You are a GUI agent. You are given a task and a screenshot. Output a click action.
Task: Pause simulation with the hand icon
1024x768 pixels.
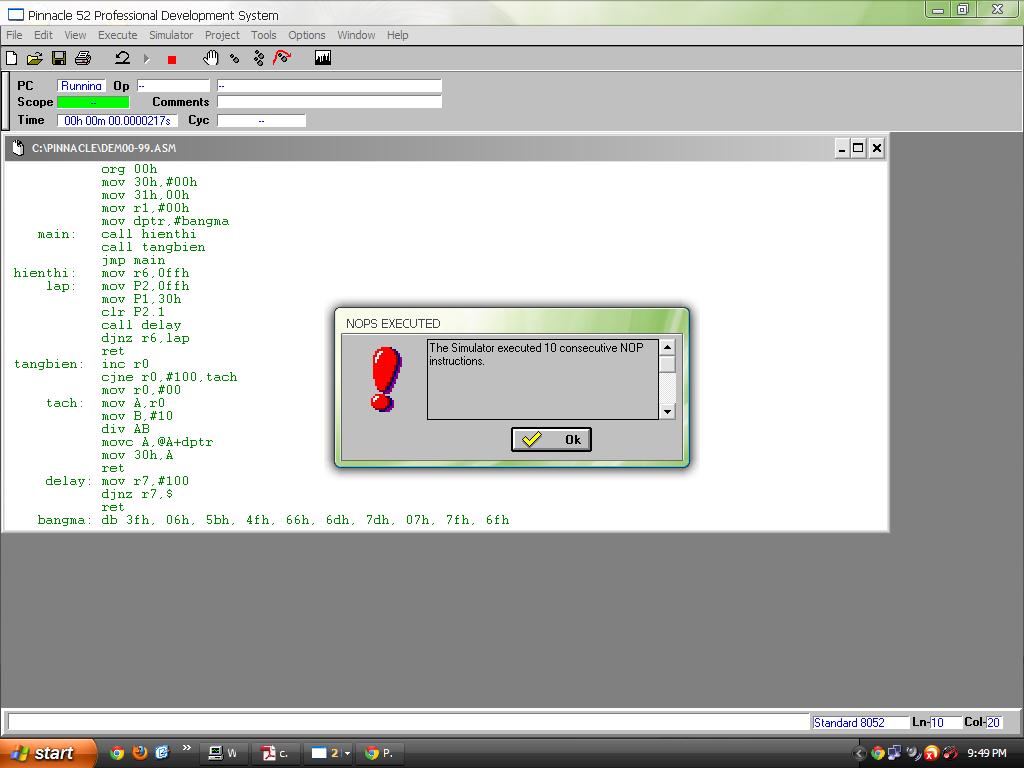(210, 58)
